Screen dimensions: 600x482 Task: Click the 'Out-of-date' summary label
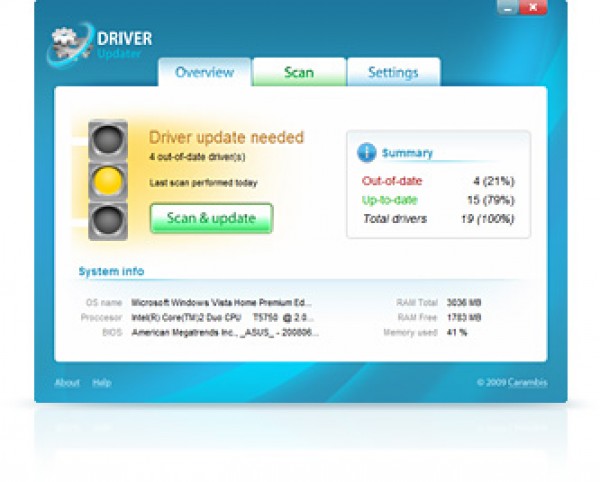coord(392,181)
